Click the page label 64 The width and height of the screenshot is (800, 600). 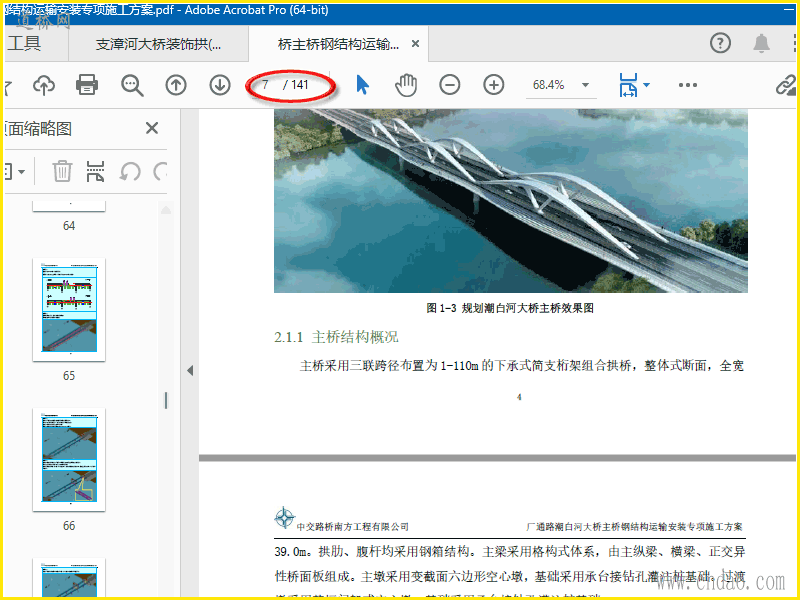click(69, 226)
